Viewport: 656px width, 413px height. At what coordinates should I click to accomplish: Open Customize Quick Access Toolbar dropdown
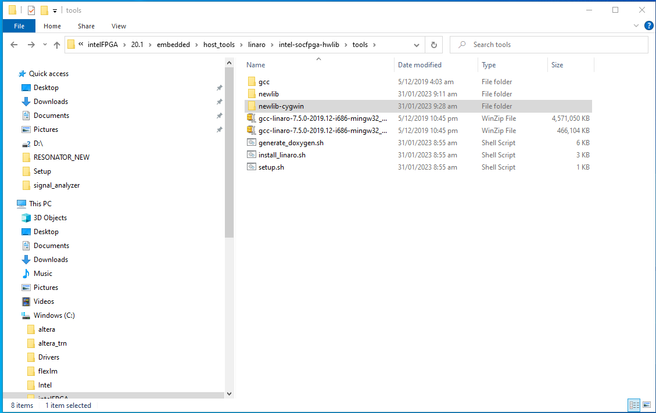55,10
